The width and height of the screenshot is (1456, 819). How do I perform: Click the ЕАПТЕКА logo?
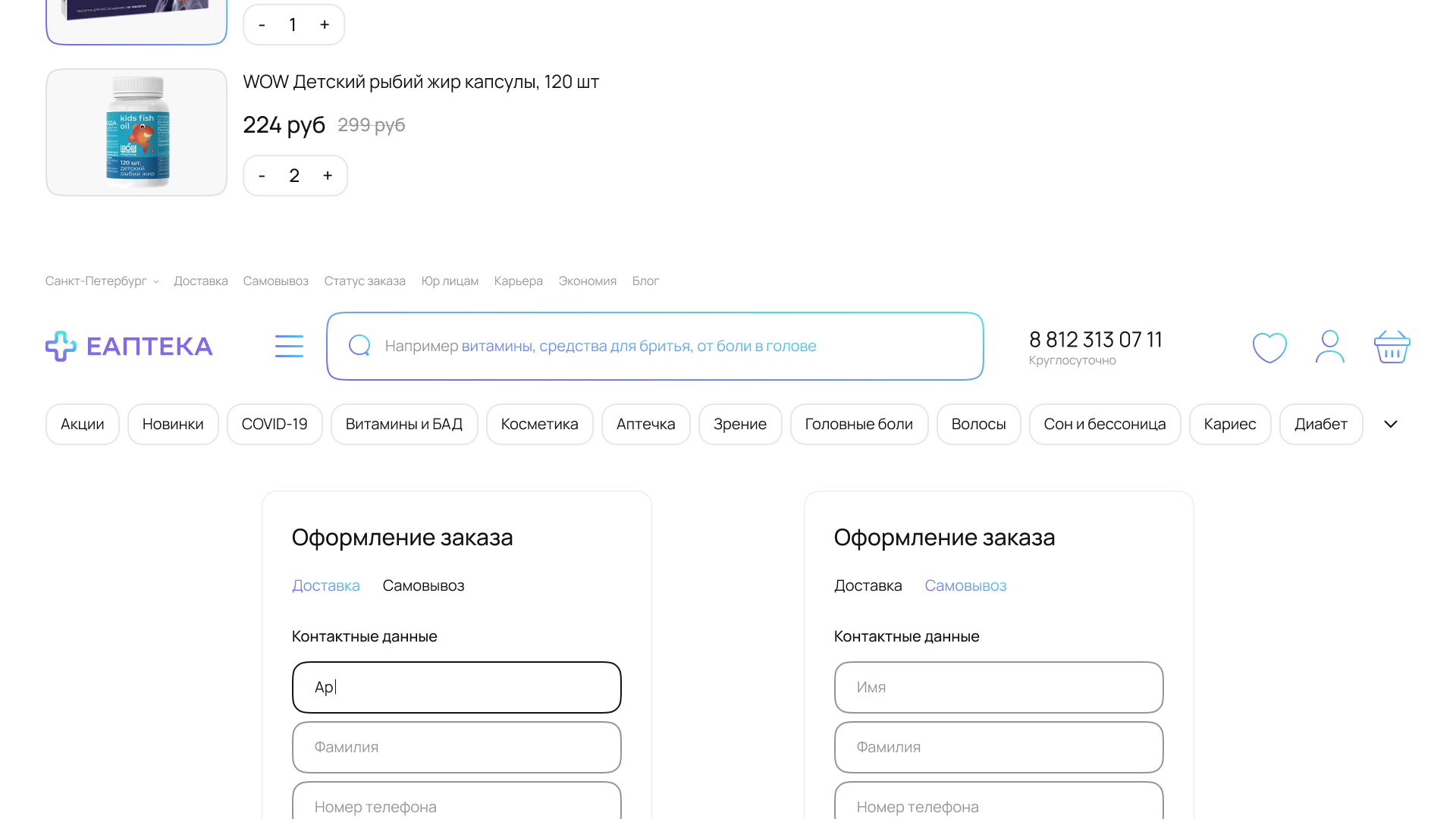[129, 347]
